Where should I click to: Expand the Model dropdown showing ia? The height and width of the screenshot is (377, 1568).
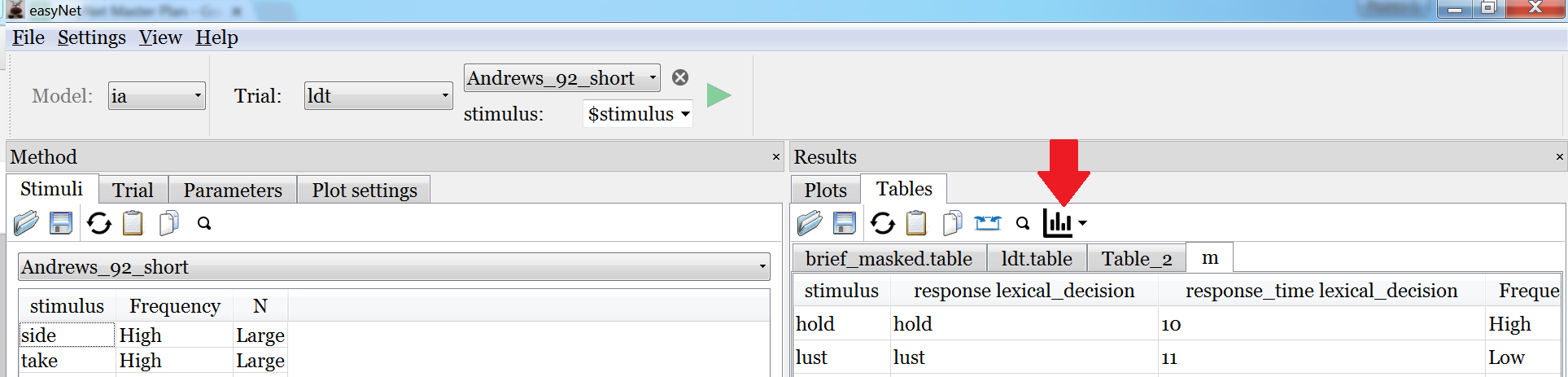tap(156, 96)
